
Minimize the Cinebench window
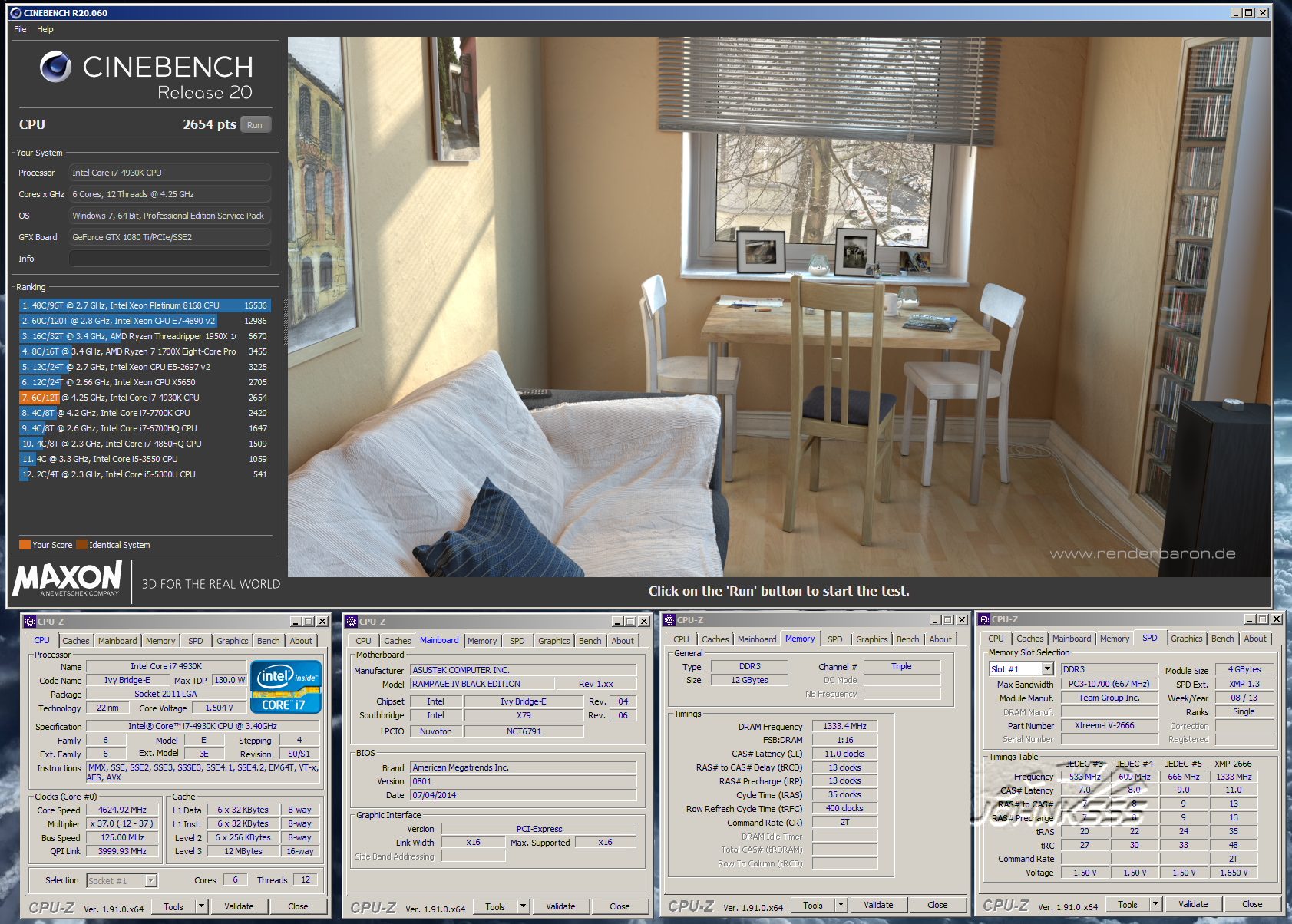pyautogui.click(x=1236, y=13)
